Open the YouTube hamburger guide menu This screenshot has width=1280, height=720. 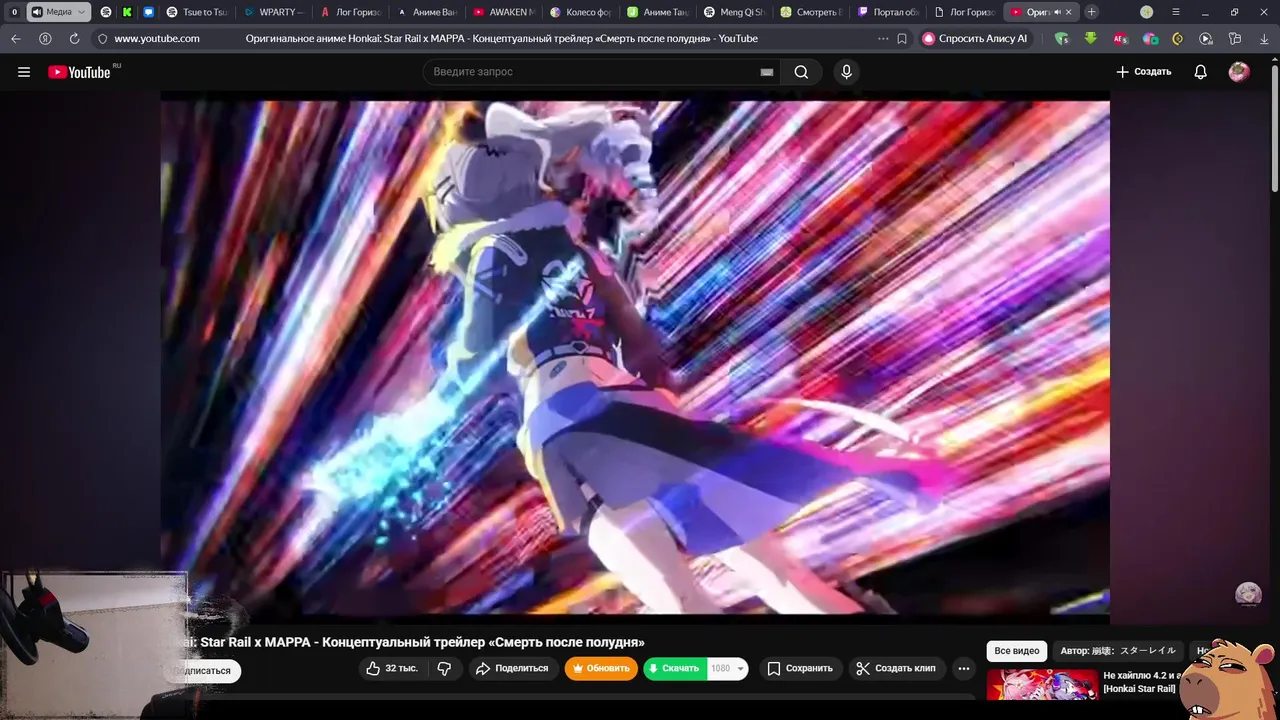pyautogui.click(x=24, y=72)
